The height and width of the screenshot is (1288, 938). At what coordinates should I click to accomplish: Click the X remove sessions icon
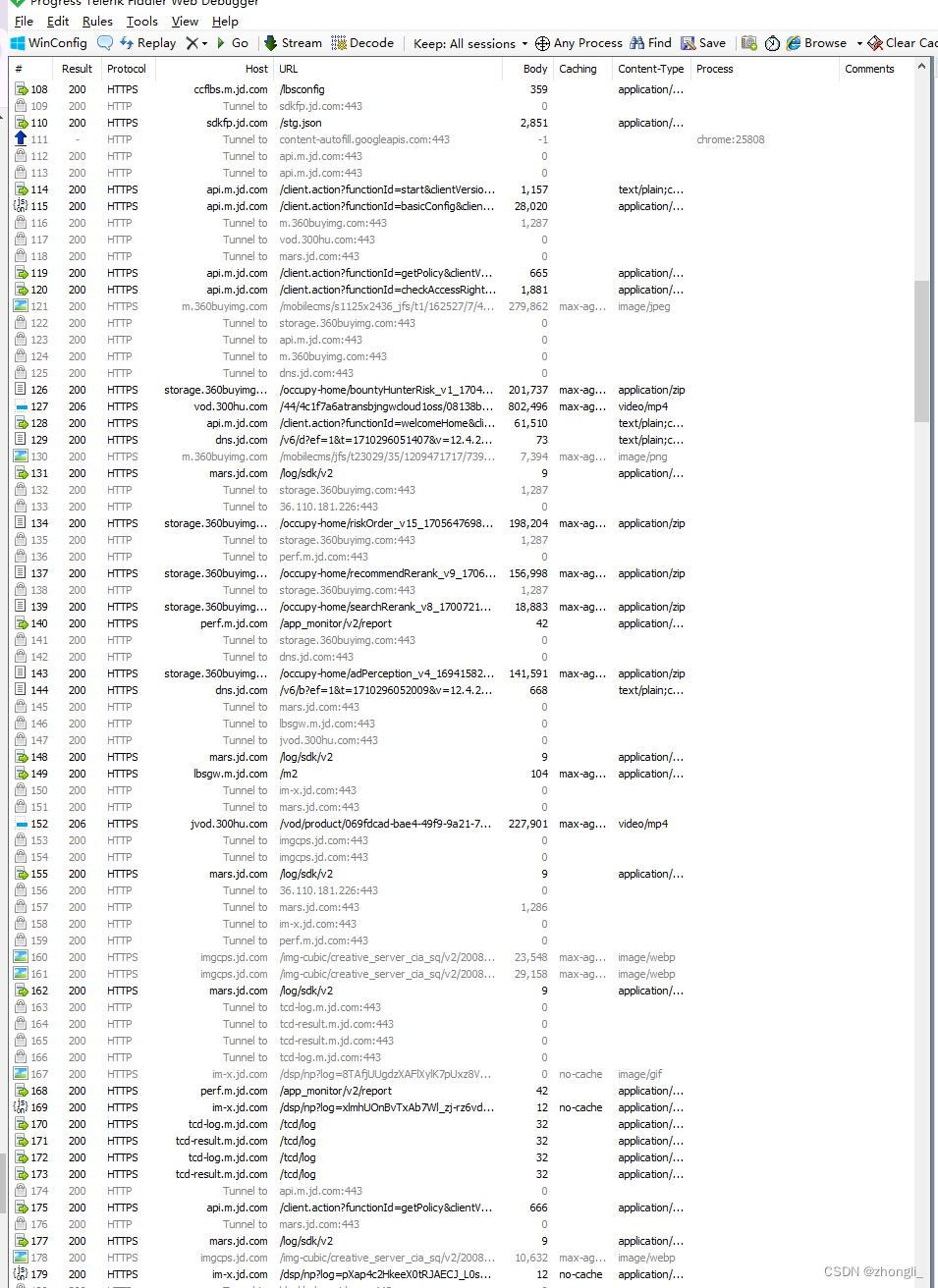(x=192, y=43)
